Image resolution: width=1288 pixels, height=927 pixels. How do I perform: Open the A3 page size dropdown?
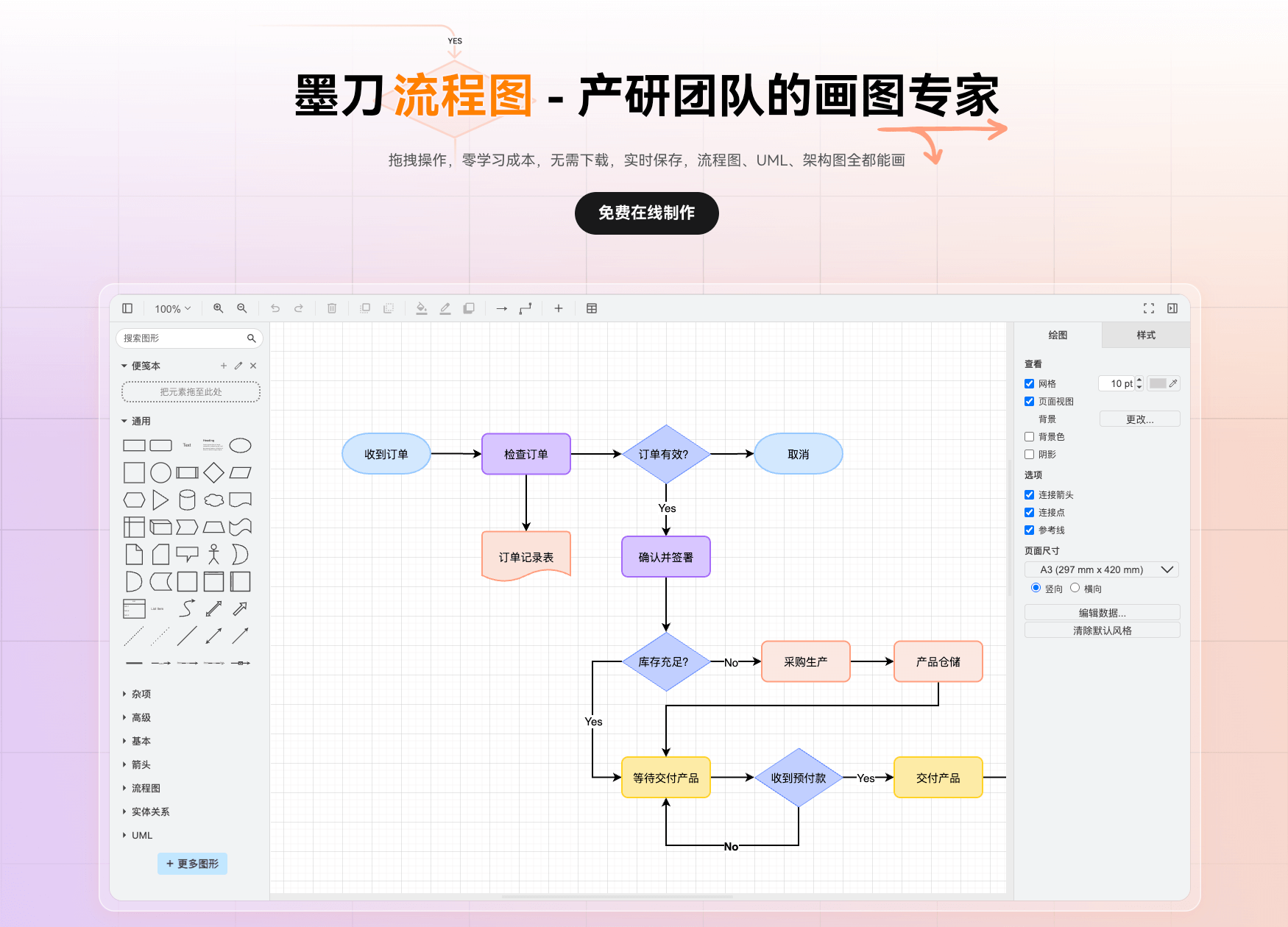[x=1101, y=569]
